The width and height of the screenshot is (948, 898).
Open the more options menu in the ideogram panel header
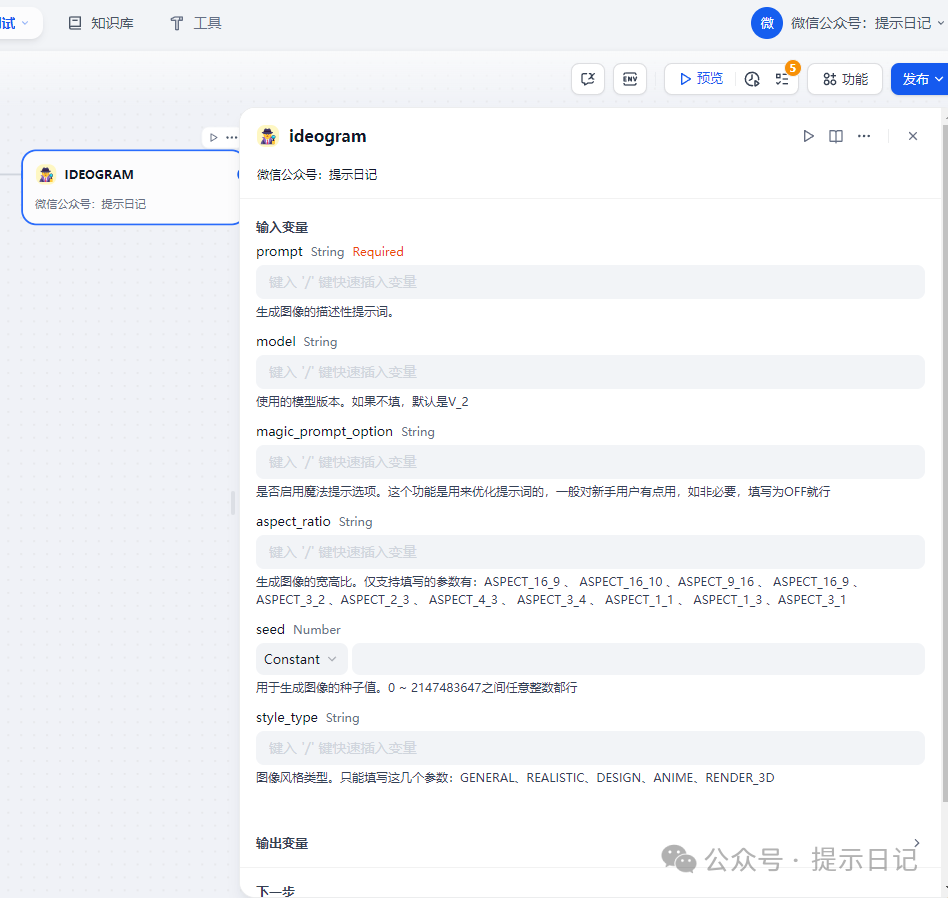tap(864, 136)
